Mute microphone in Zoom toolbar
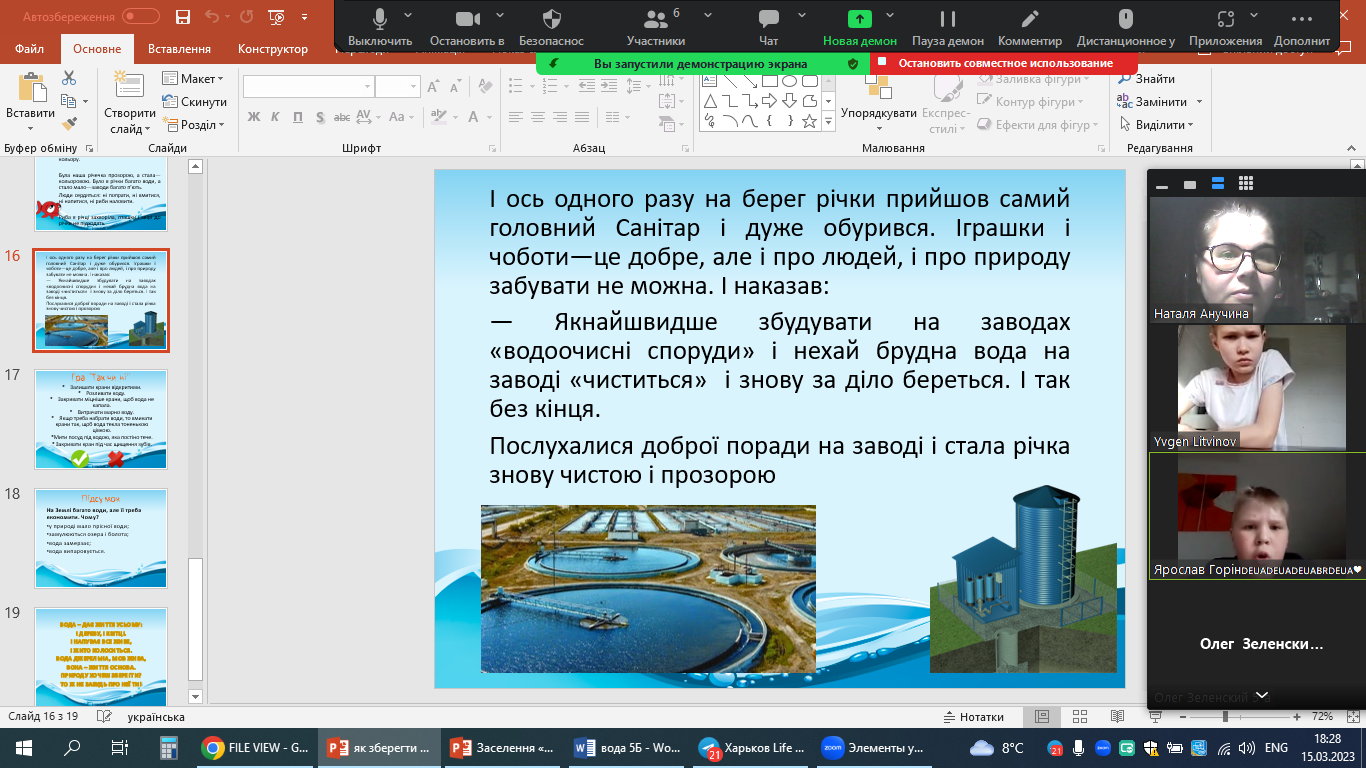Image resolution: width=1366 pixels, height=768 pixels. click(x=380, y=28)
